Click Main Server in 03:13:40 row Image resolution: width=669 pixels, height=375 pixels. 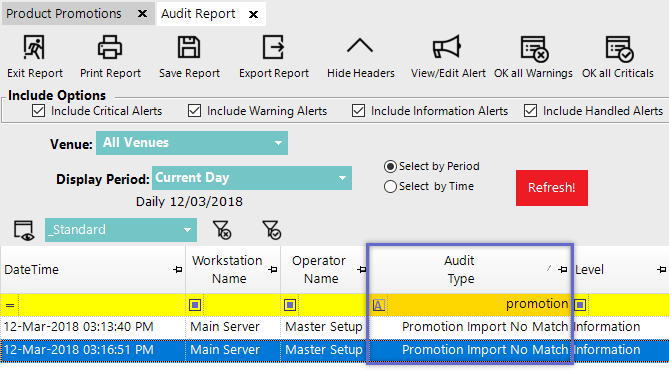point(225,327)
